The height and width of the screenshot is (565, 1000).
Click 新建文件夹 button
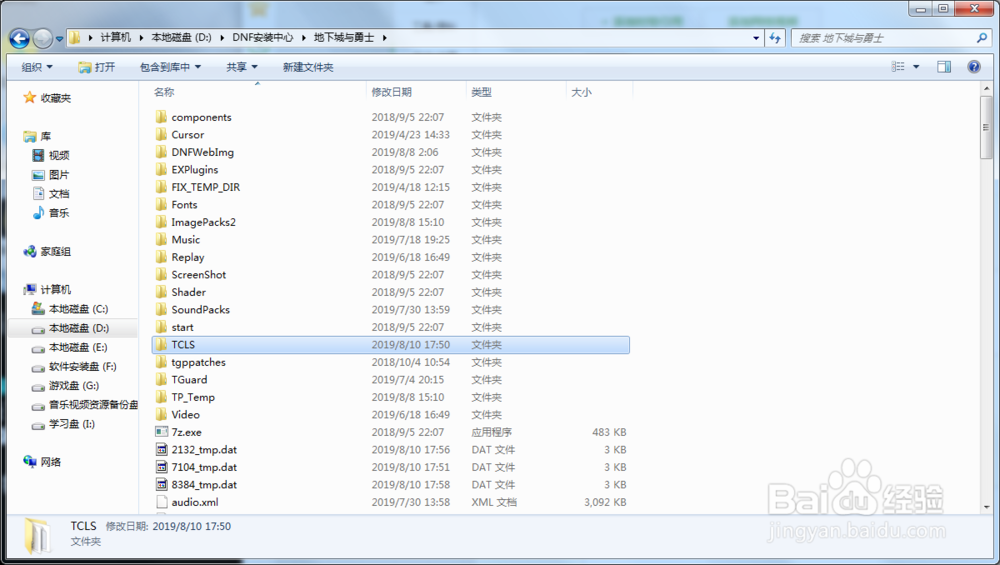pyautogui.click(x=308, y=67)
